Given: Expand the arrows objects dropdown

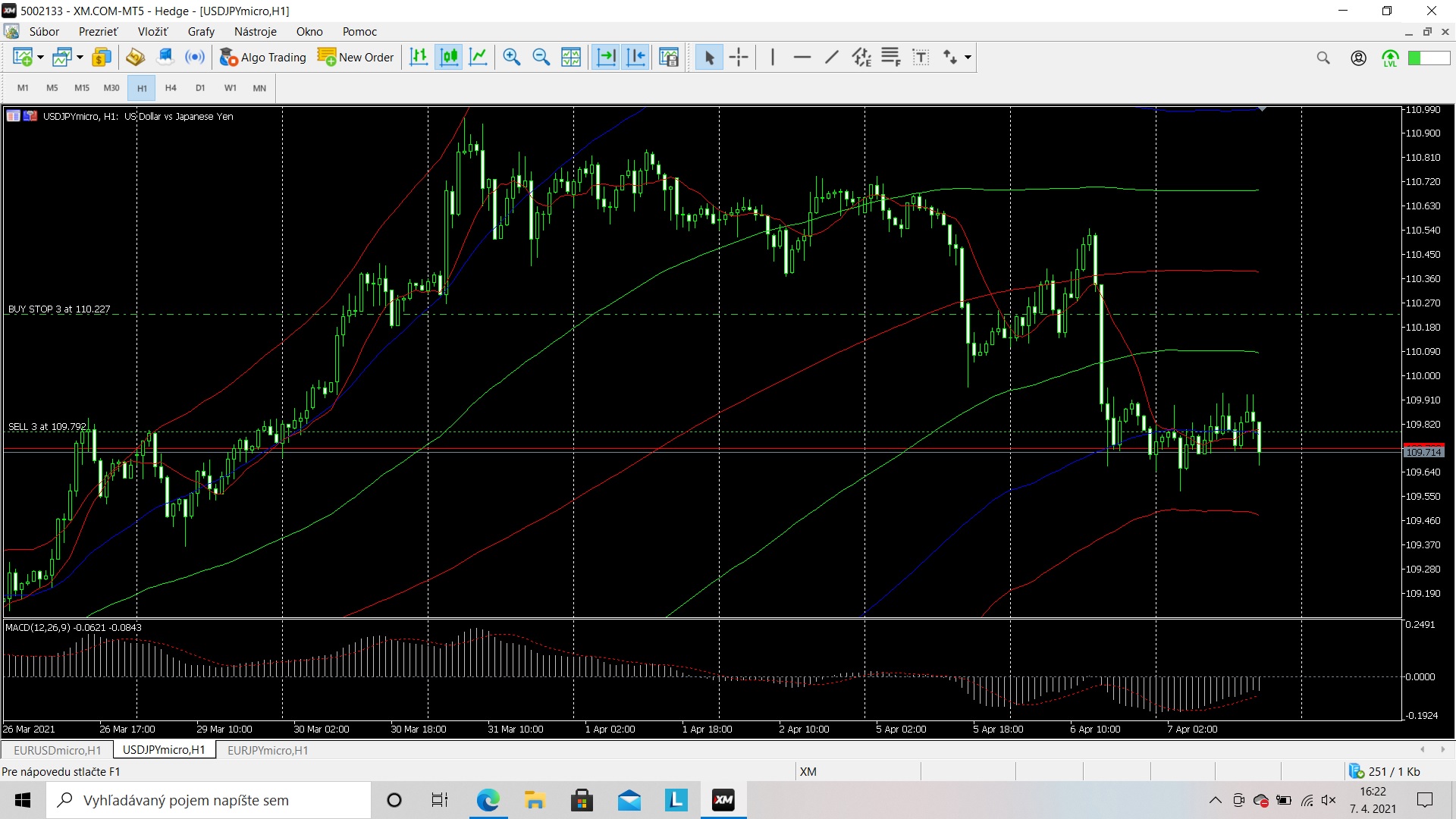Looking at the screenshot, I should pos(968,57).
